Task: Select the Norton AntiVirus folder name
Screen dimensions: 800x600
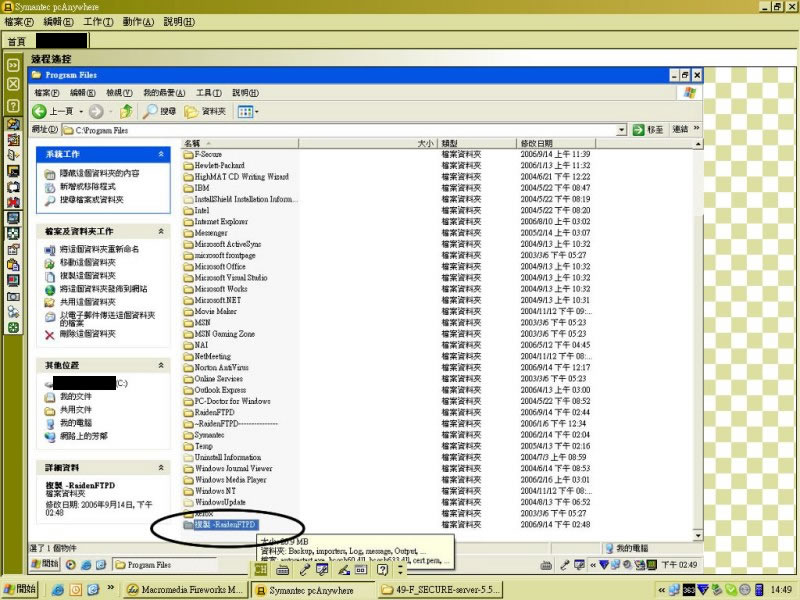Action: (221, 368)
